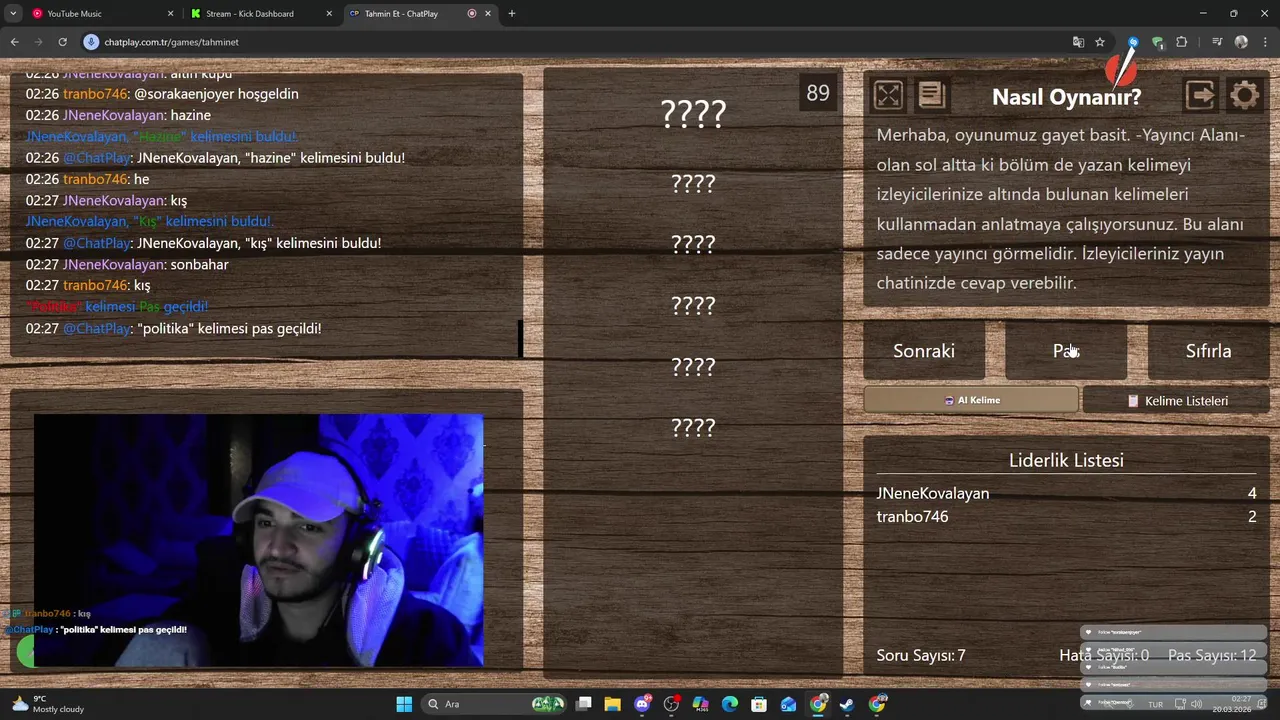Select tranbo746 in the leaderboard
The height and width of the screenshot is (720, 1280).
912,516
